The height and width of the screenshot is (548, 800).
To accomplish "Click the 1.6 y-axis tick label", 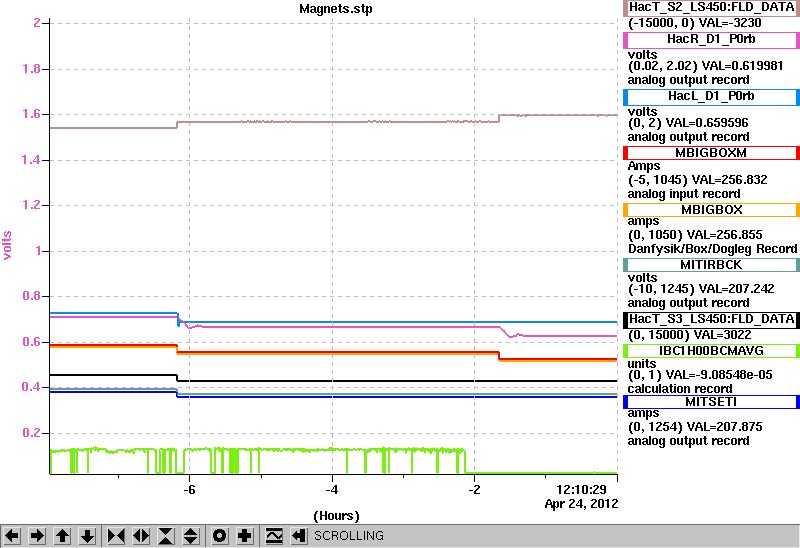I will tap(32, 114).
